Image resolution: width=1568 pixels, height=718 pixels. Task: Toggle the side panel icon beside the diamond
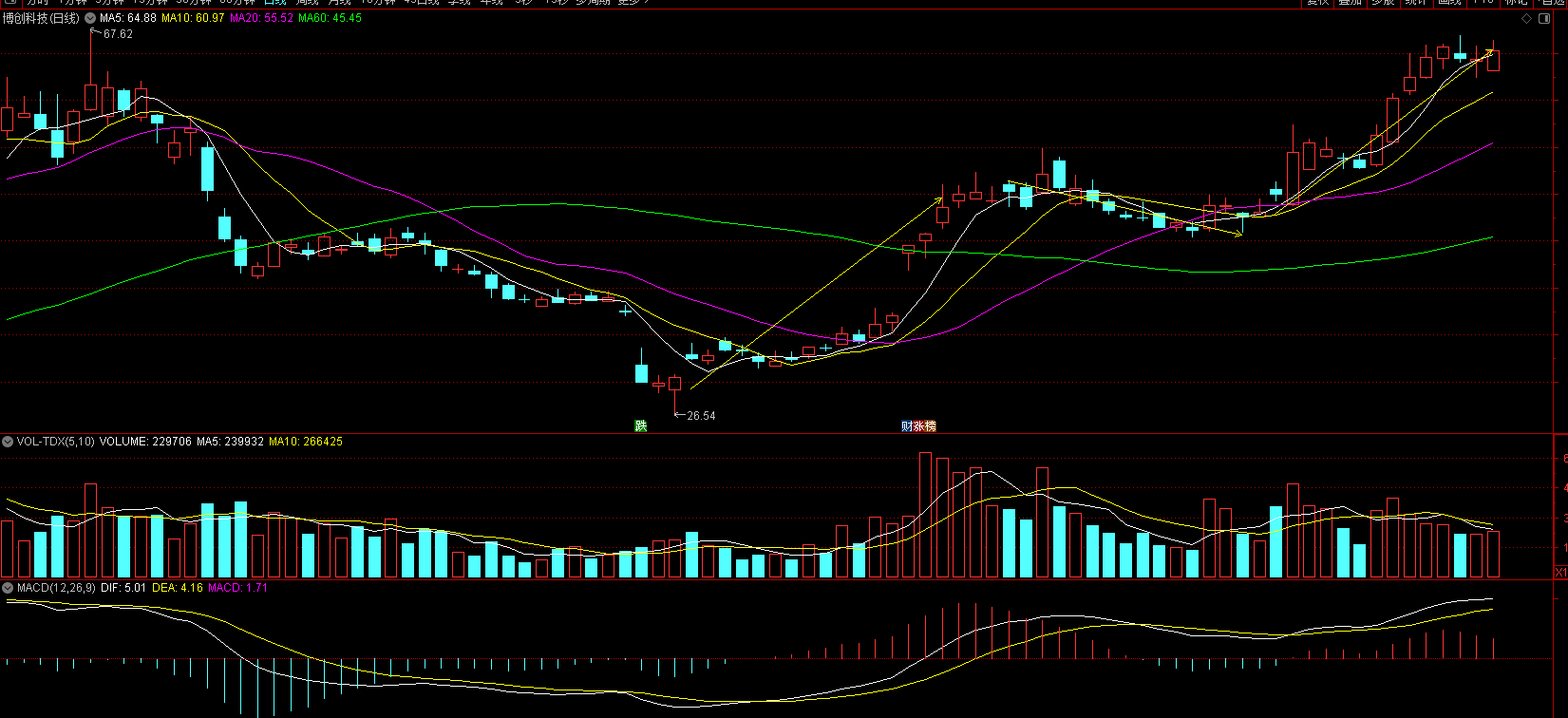pos(1545,18)
